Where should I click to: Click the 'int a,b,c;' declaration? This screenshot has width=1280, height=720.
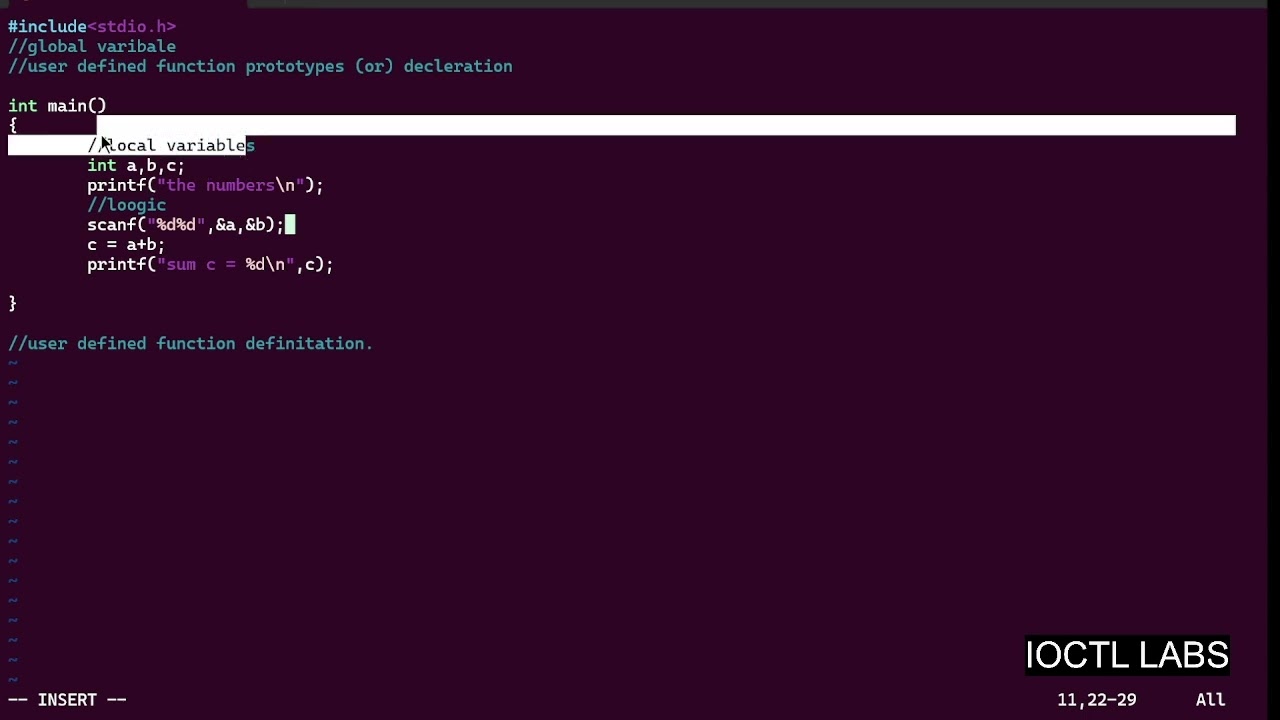click(136, 165)
